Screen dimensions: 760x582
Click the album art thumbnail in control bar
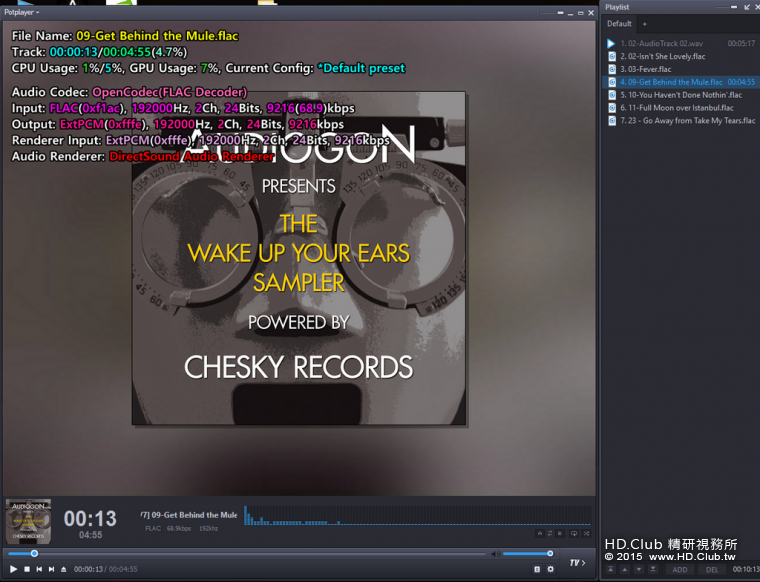click(x=28, y=521)
